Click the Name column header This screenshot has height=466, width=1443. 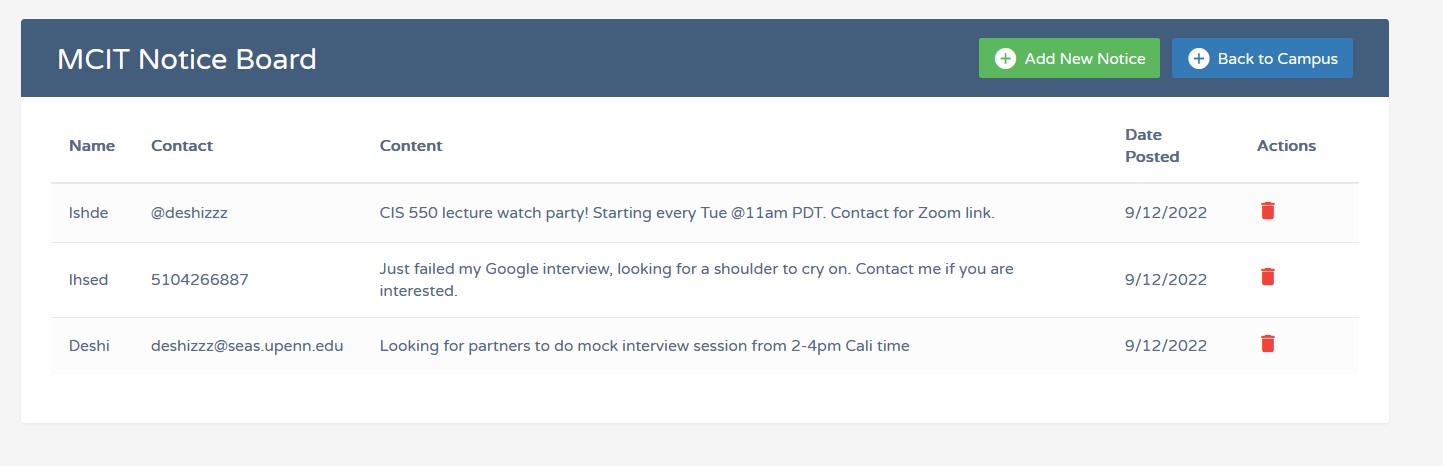[92, 146]
